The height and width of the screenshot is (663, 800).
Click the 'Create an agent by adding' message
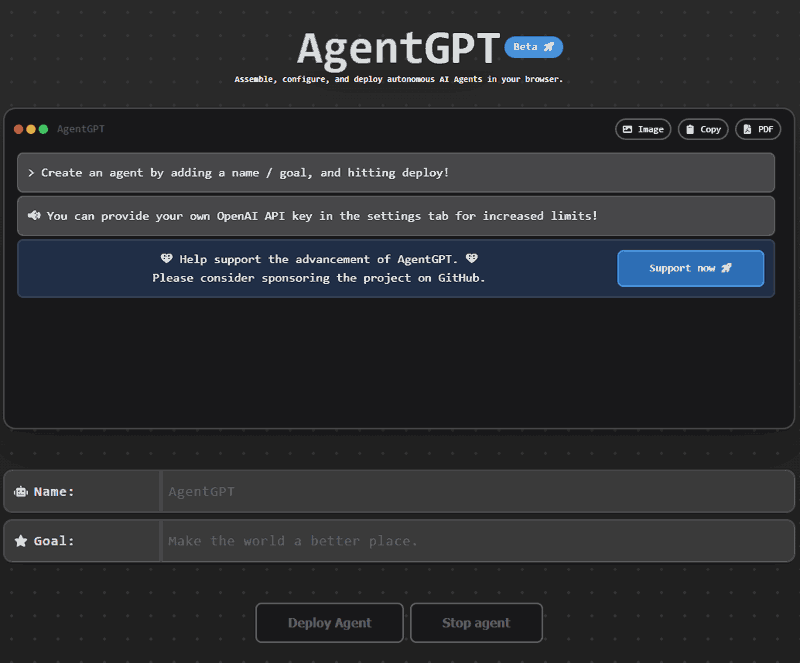click(396, 173)
